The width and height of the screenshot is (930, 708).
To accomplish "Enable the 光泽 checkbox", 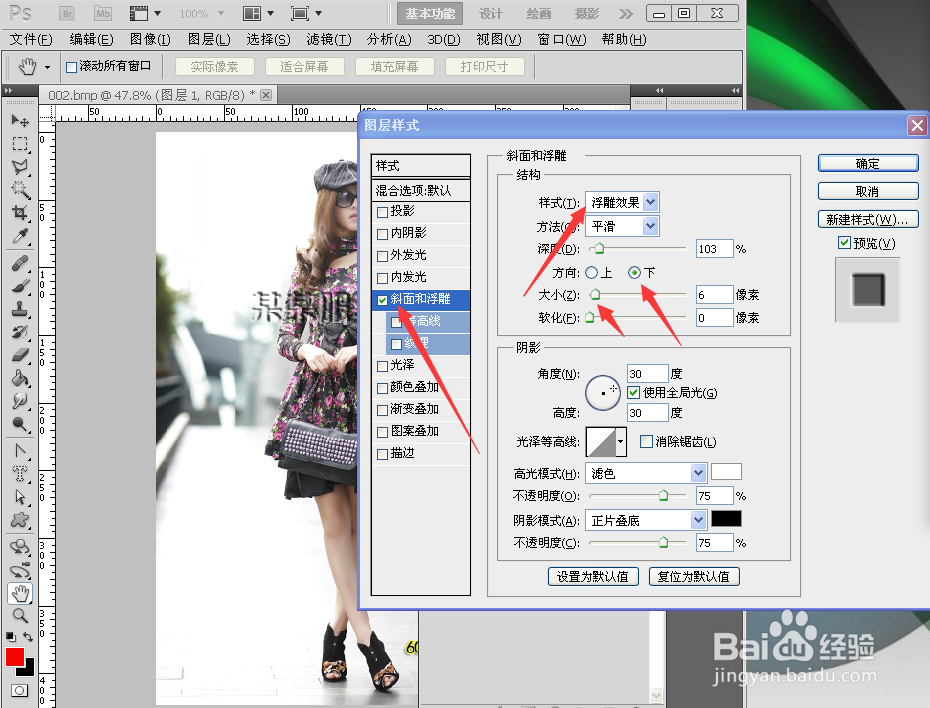I will click(383, 366).
